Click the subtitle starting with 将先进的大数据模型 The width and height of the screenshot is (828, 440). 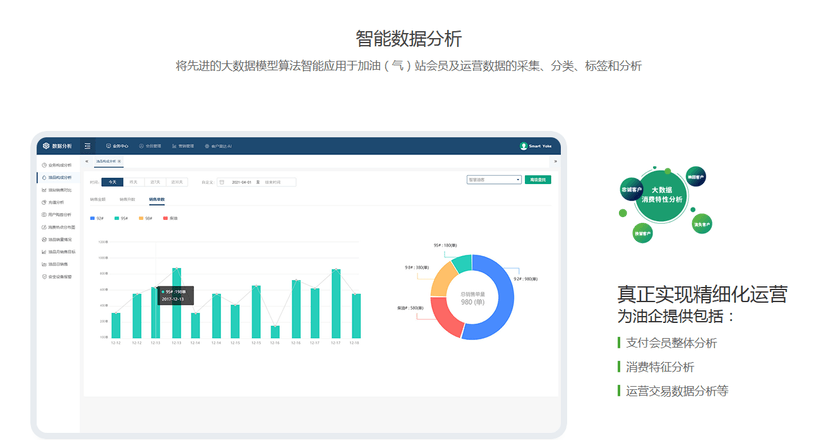(409, 66)
